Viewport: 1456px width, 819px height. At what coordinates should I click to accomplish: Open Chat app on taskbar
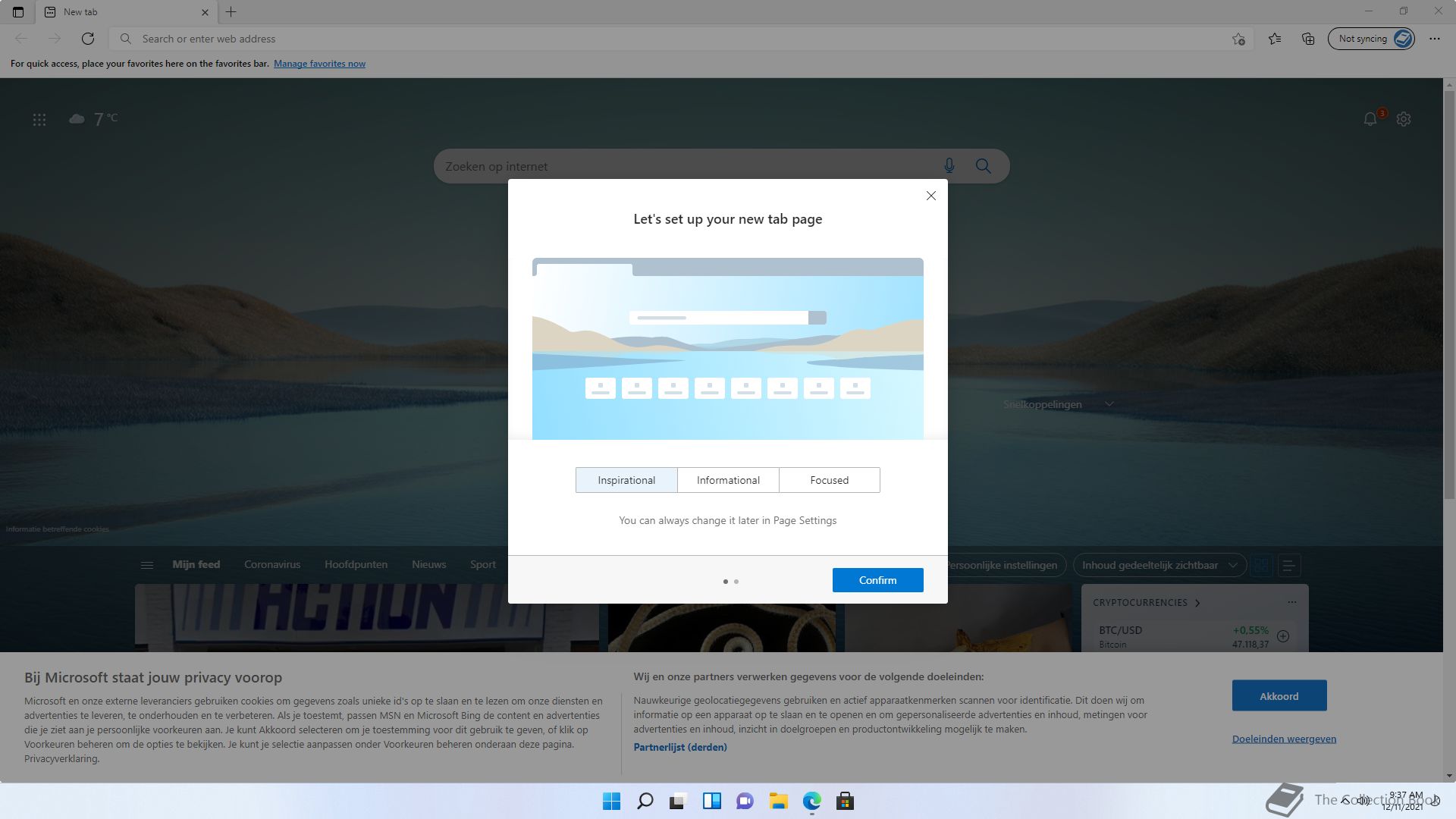745,801
